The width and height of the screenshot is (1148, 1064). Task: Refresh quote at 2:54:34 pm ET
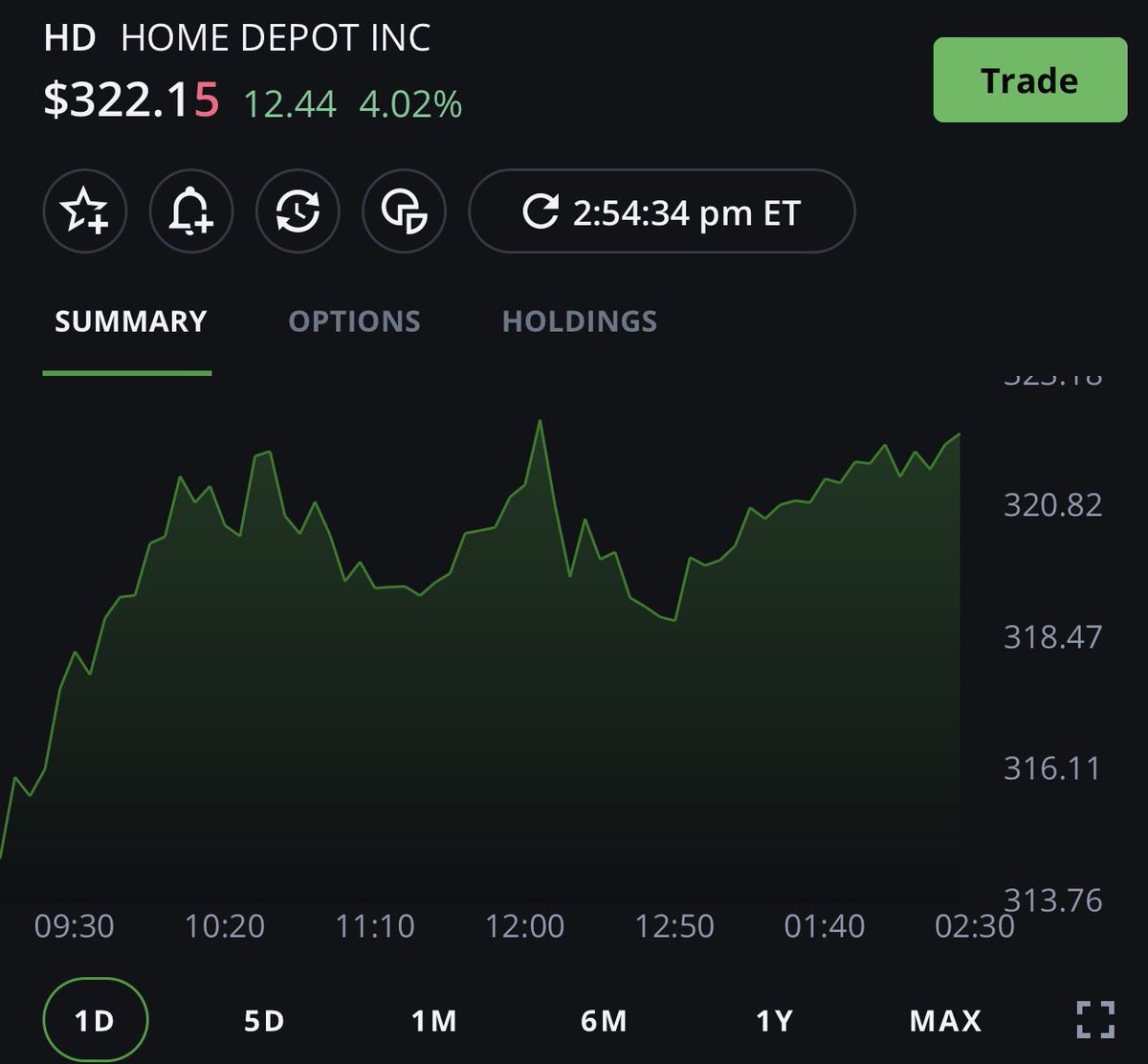click(661, 211)
